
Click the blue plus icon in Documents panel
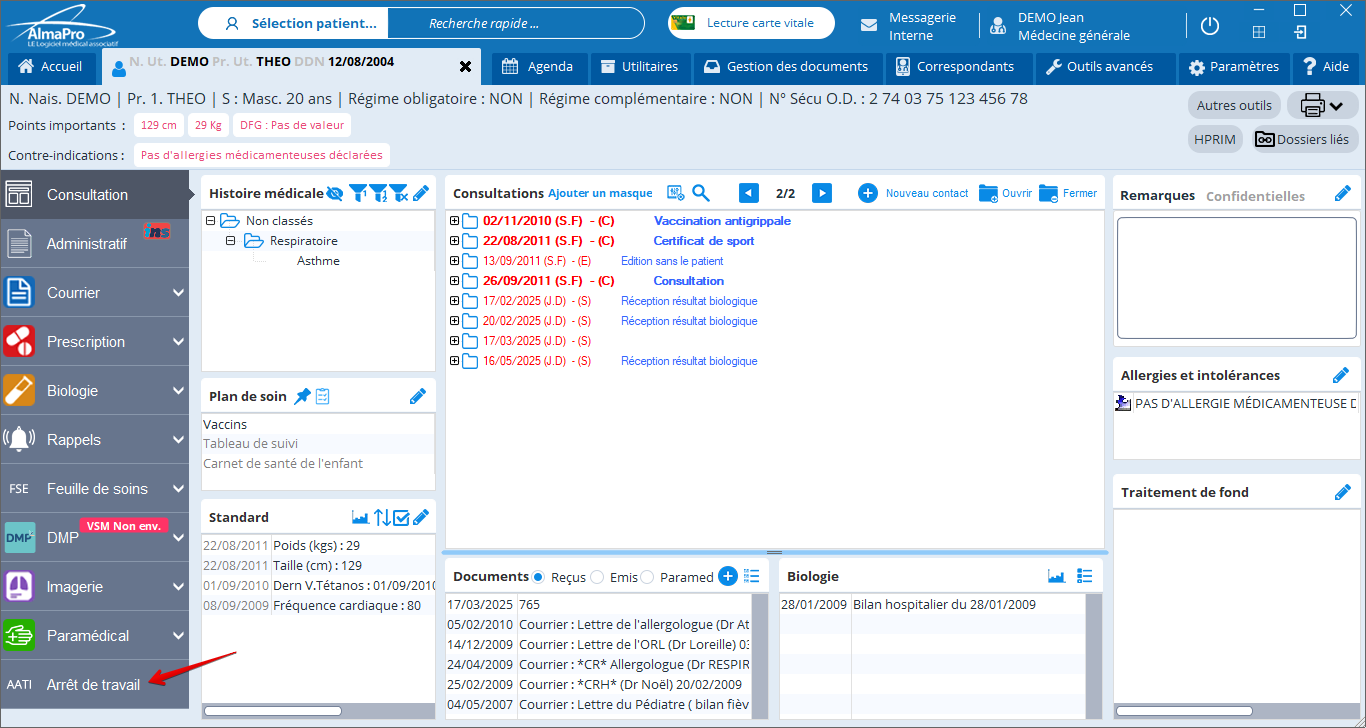pos(727,576)
